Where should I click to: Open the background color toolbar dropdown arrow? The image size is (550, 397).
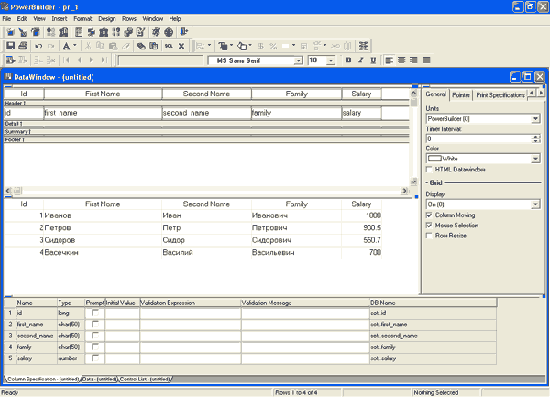tap(293, 46)
